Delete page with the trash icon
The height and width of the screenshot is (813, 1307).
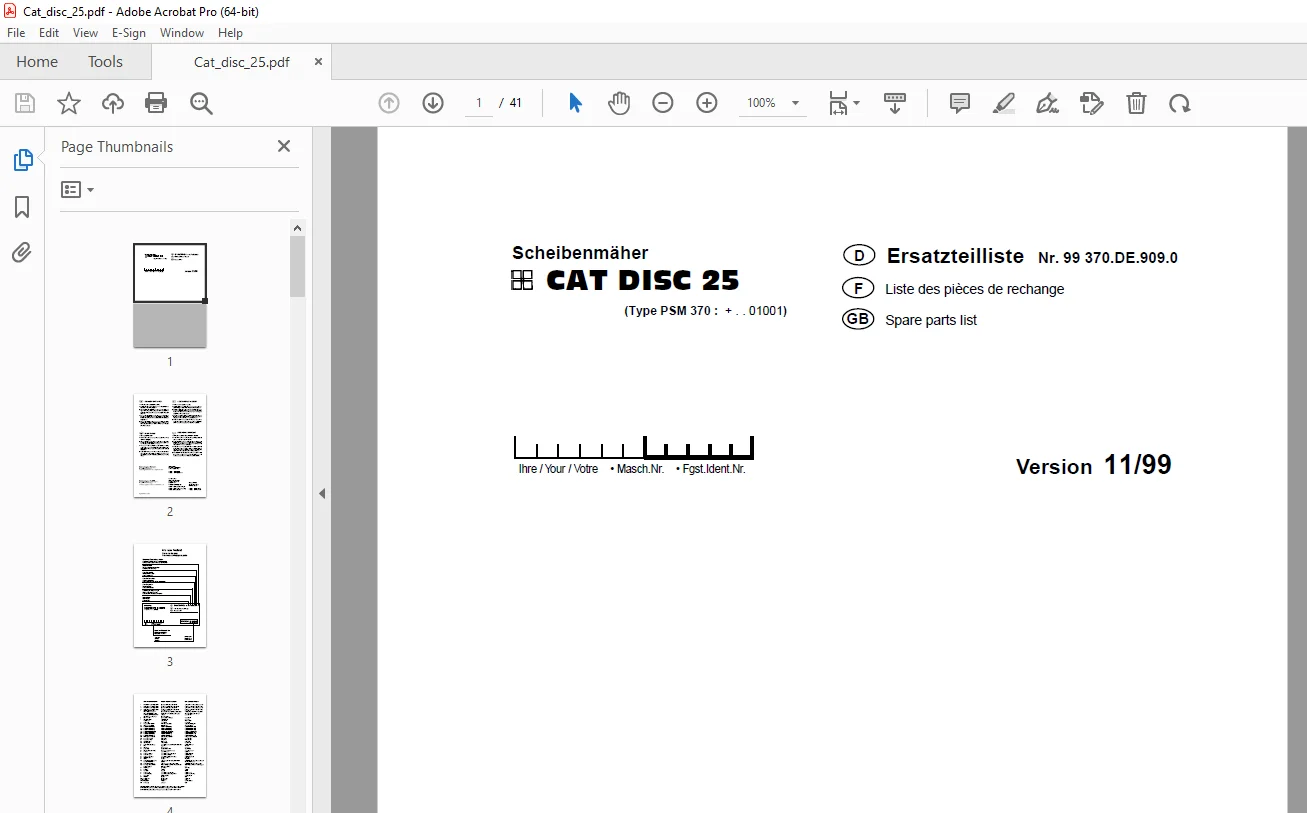point(1136,103)
